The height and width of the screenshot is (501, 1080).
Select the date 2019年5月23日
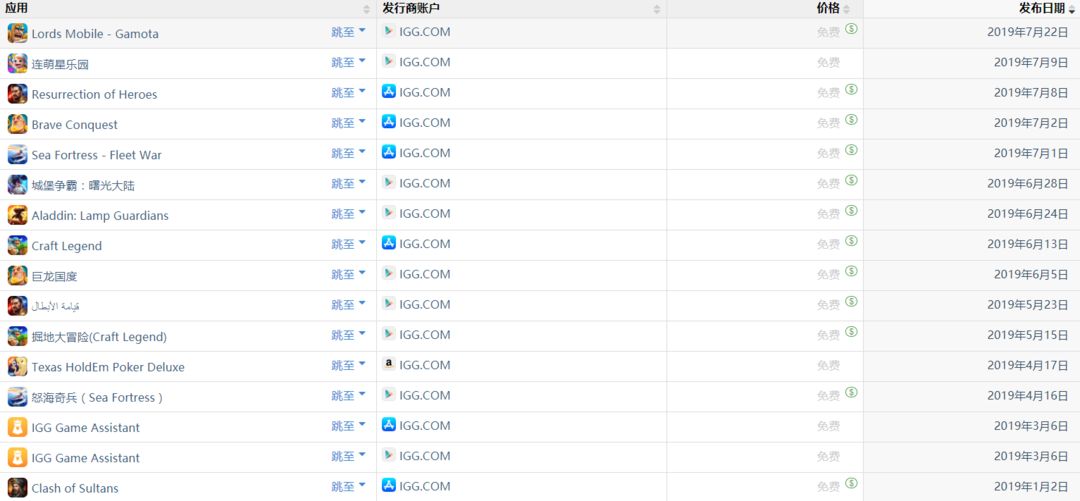click(1027, 305)
